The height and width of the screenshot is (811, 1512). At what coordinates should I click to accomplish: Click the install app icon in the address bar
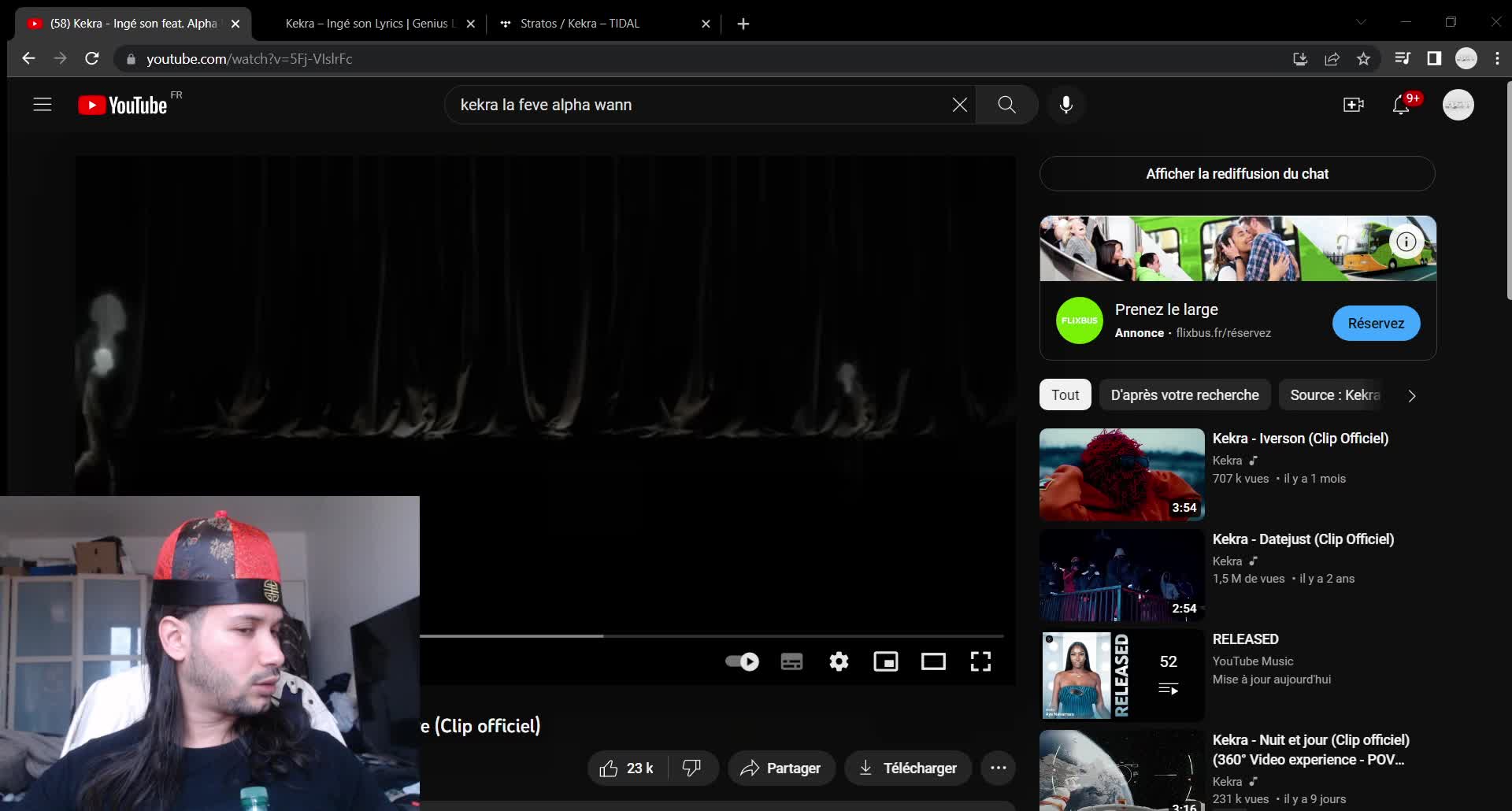click(x=1300, y=58)
